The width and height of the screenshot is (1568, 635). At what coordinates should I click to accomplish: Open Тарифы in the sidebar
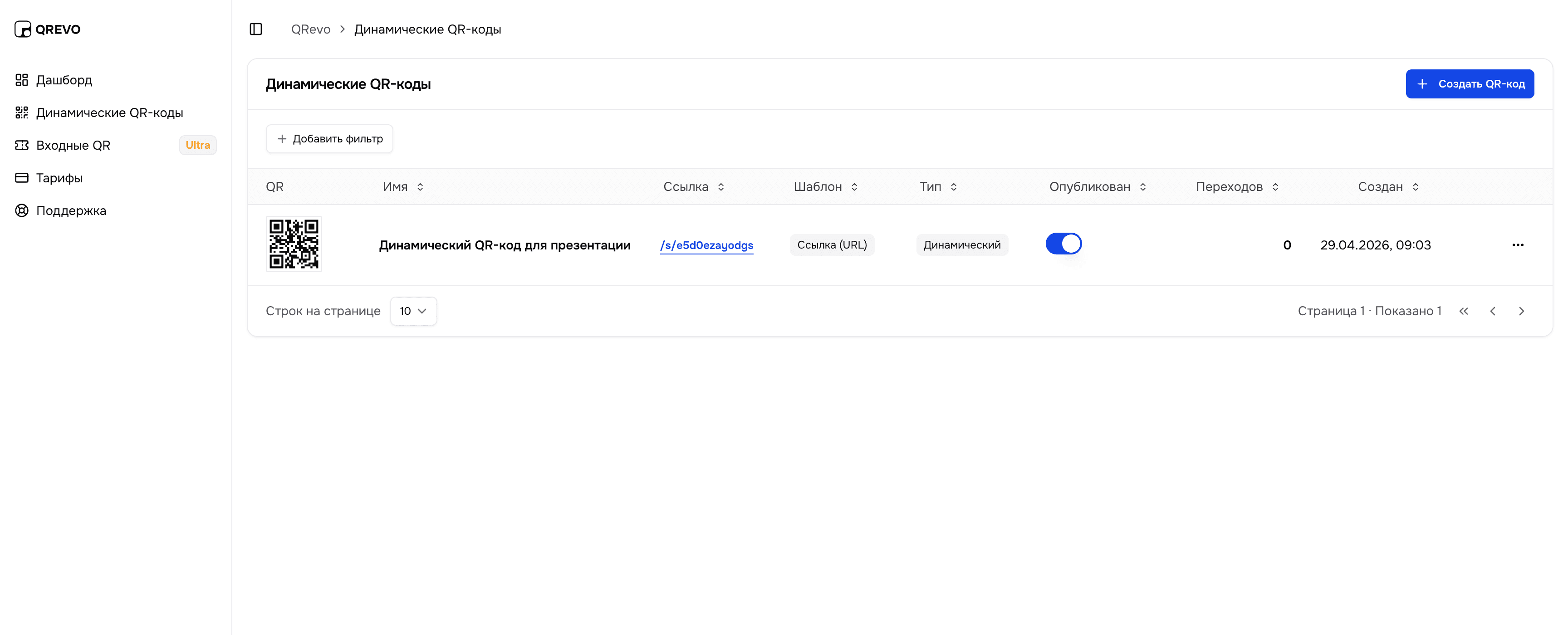click(x=115, y=178)
